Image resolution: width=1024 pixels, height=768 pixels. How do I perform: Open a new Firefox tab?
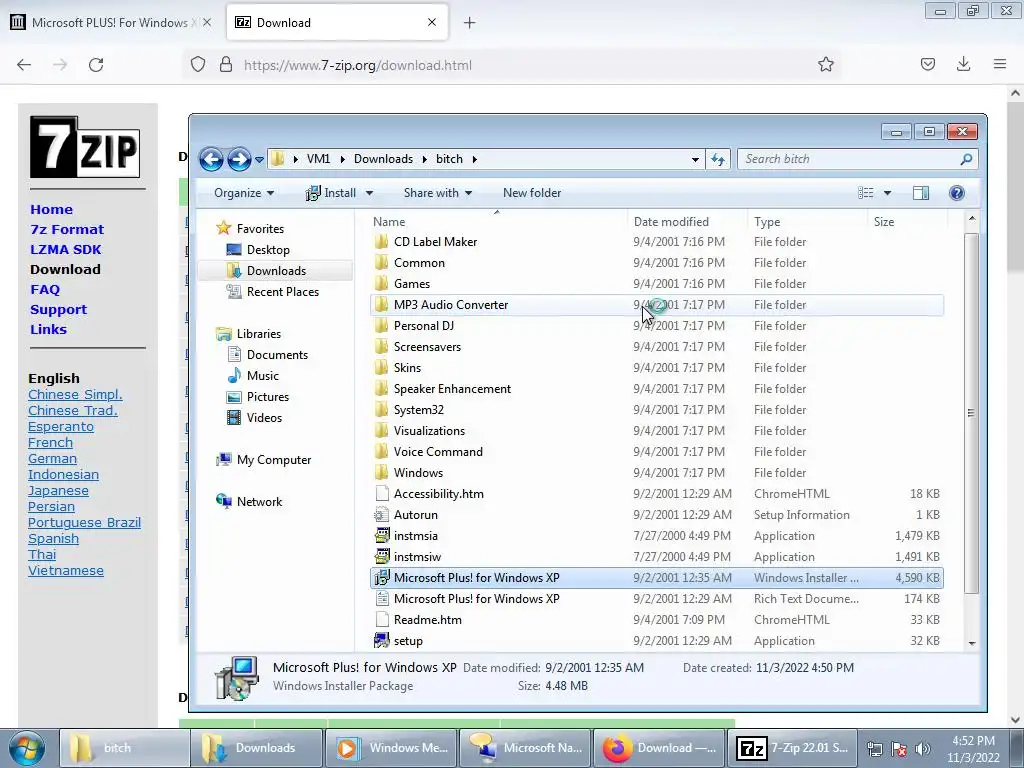pyautogui.click(x=469, y=23)
